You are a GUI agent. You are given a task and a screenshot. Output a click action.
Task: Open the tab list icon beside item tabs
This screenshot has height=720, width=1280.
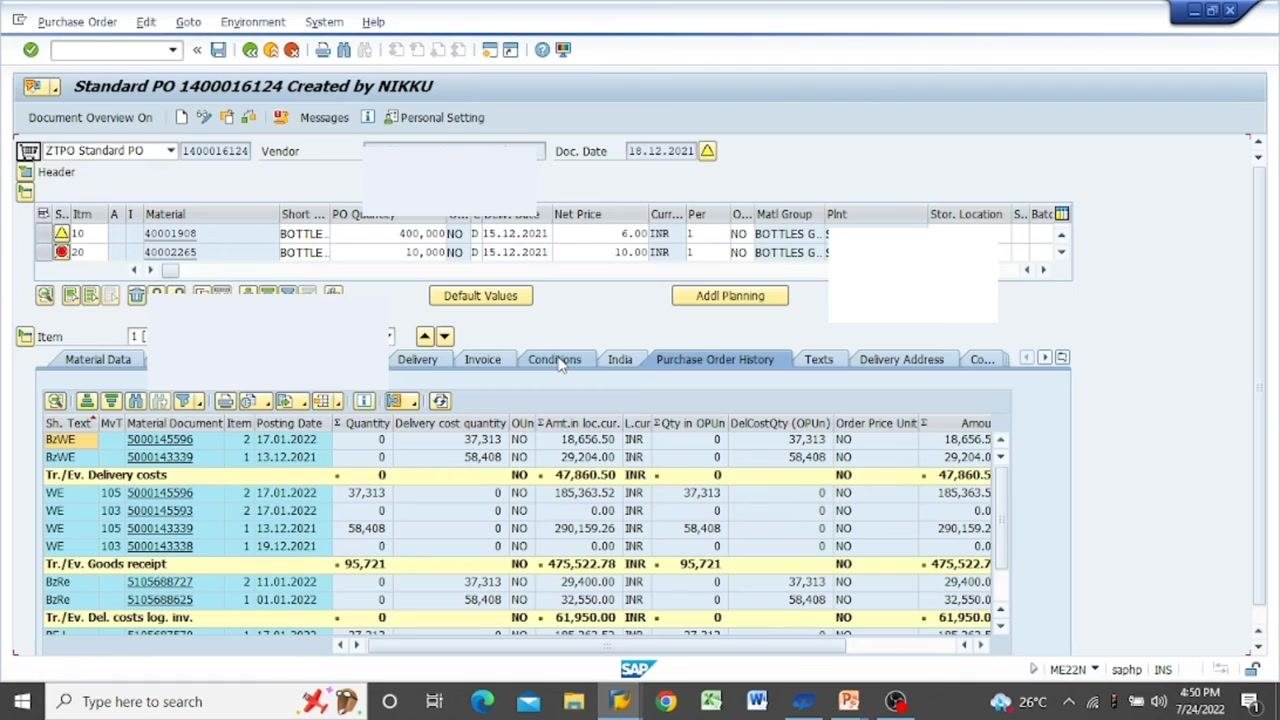1062,358
